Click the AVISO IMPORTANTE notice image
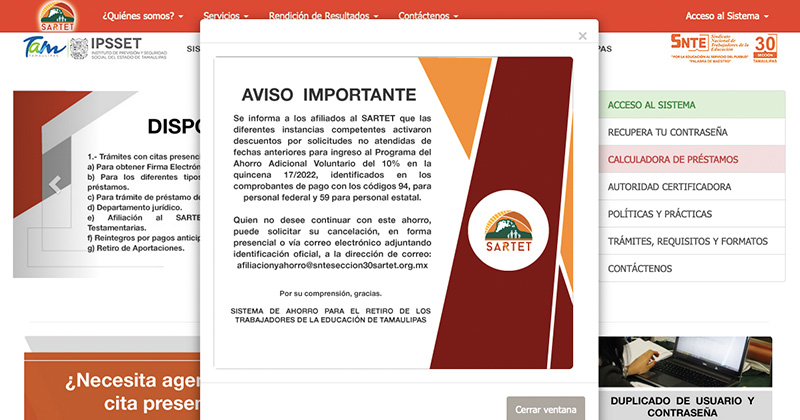 tap(395, 212)
